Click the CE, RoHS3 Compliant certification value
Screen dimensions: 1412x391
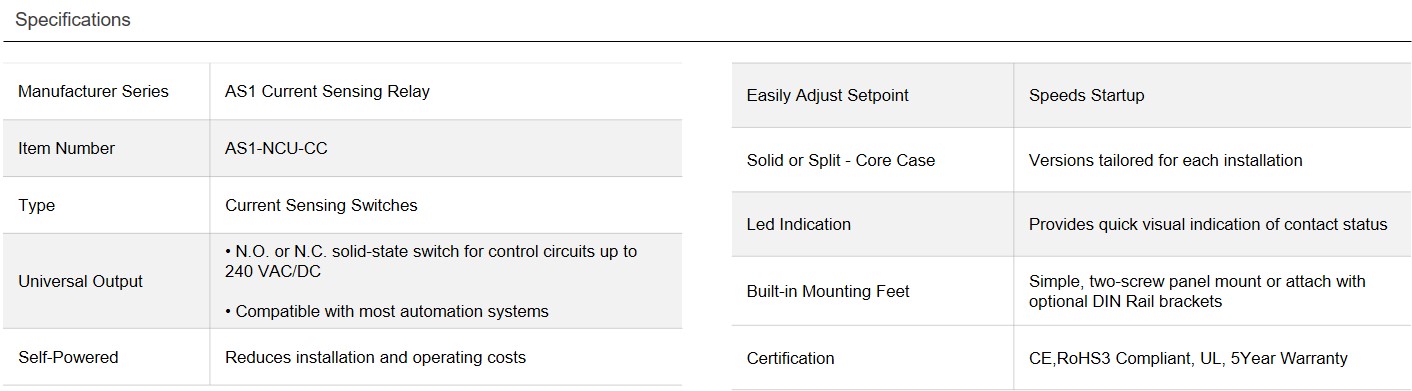(1188, 358)
